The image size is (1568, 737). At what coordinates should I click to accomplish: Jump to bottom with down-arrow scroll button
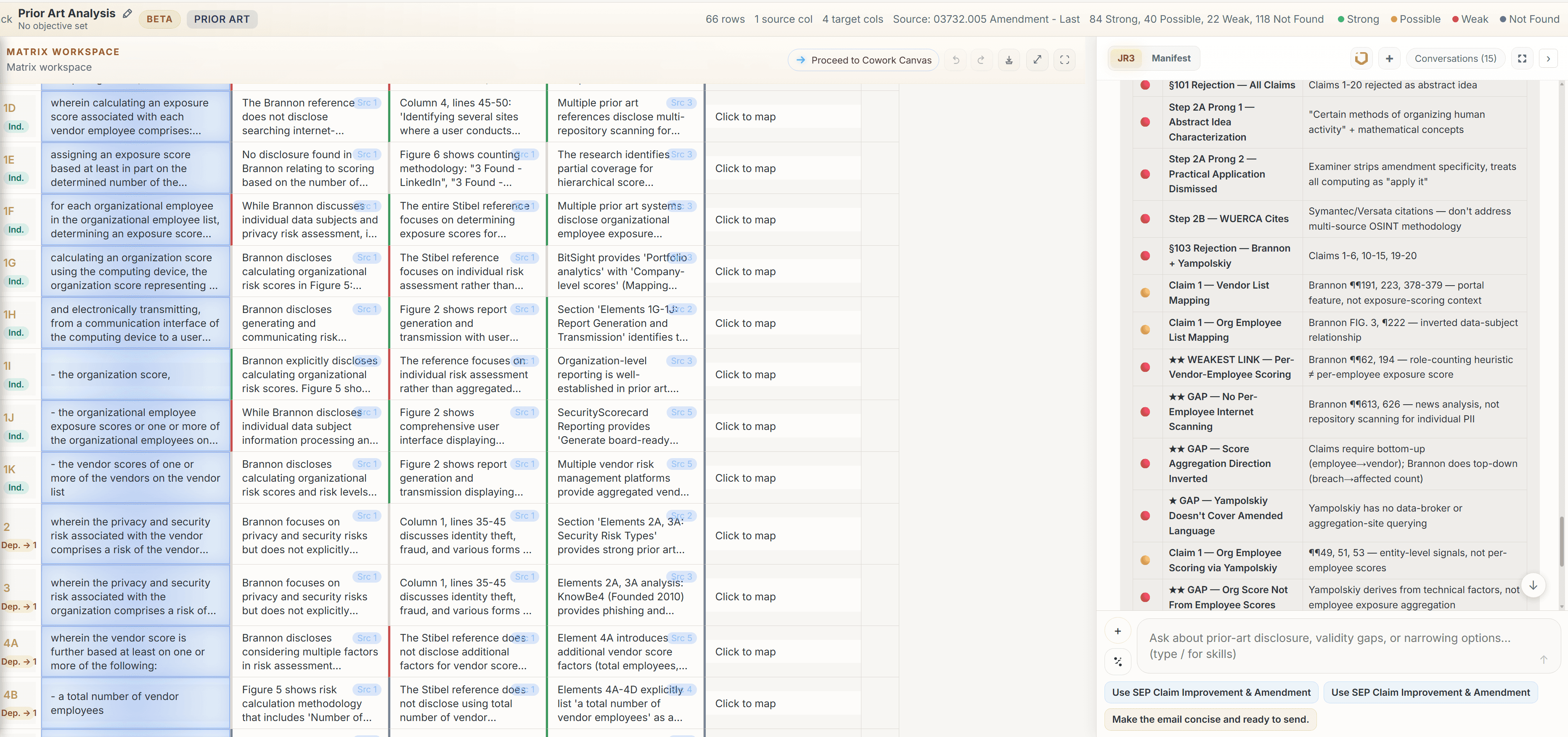click(x=1533, y=585)
